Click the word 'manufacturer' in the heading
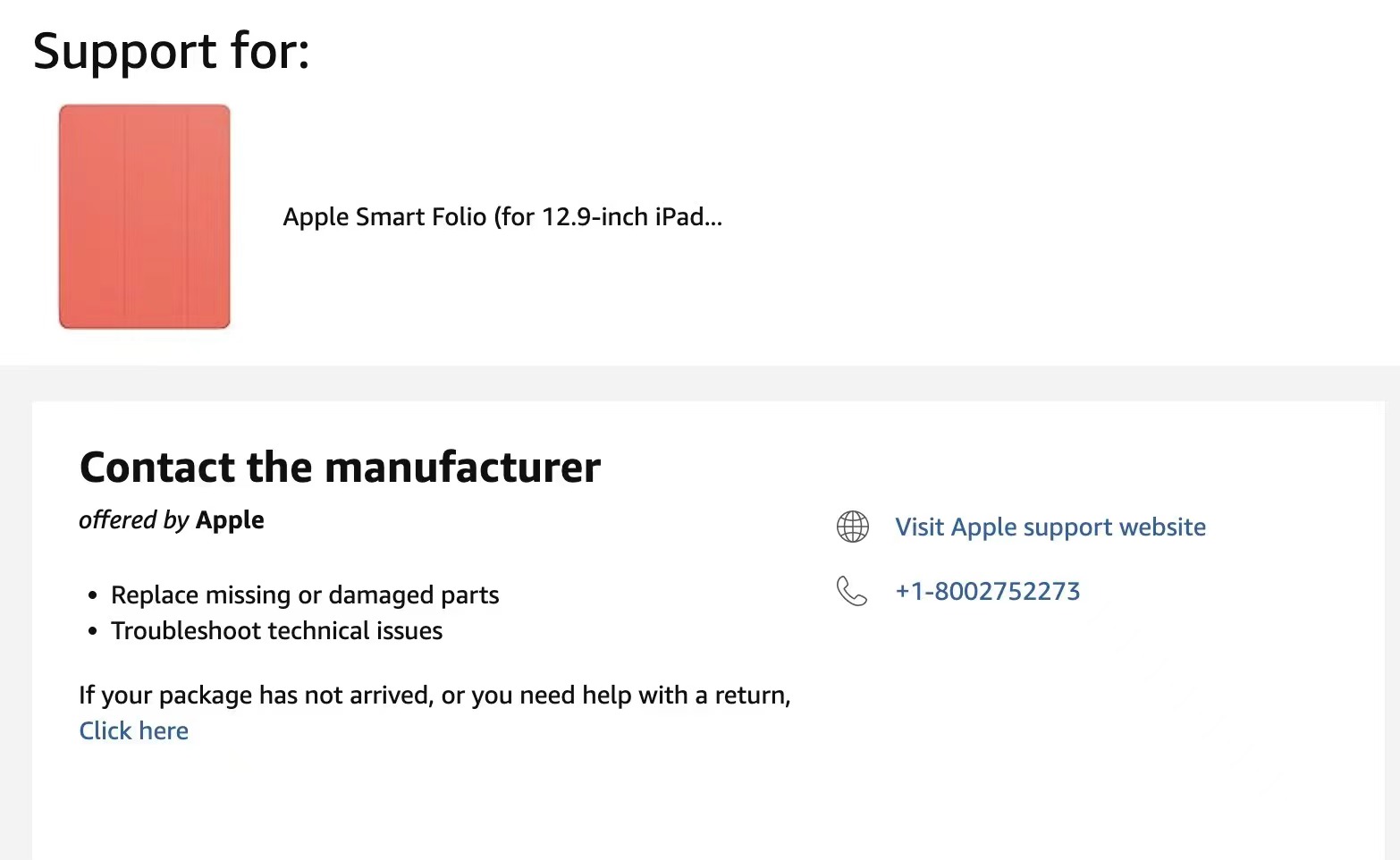Image resolution: width=1400 pixels, height=860 pixels. pyautogui.click(x=462, y=467)
